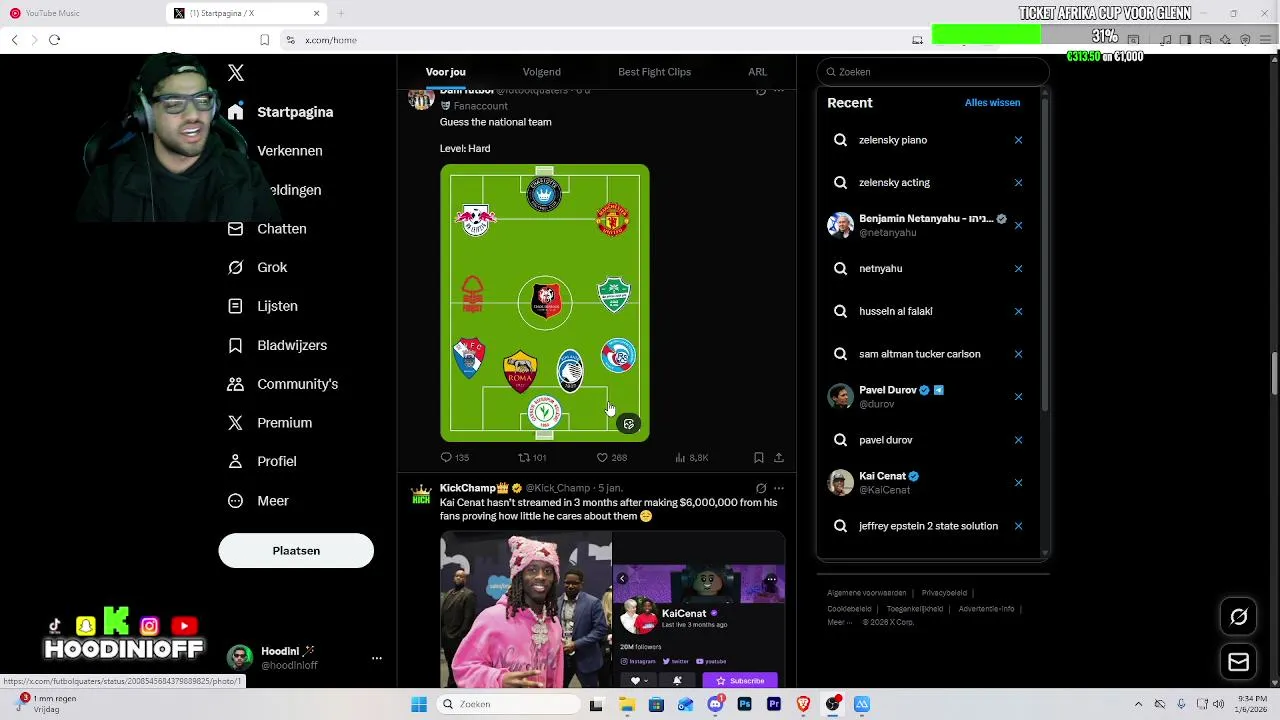Repost the Guess the national team post
The image size is (1280, 720).
coord(531,458)
